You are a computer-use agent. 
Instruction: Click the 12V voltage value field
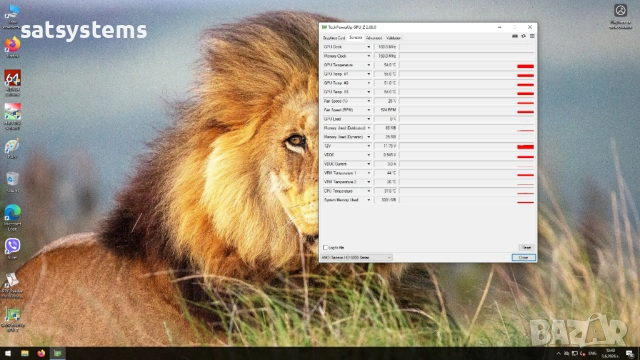(386, 146)
